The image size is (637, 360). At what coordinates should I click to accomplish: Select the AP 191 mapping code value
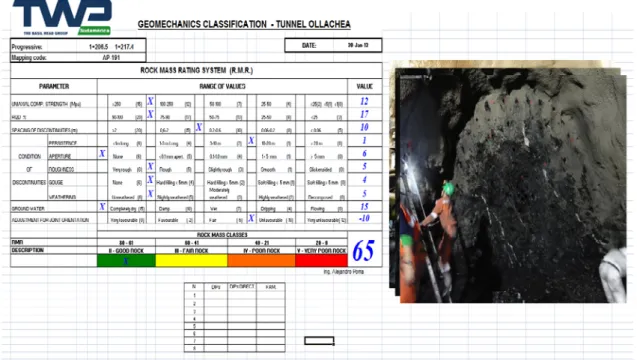tap(111, 58)
